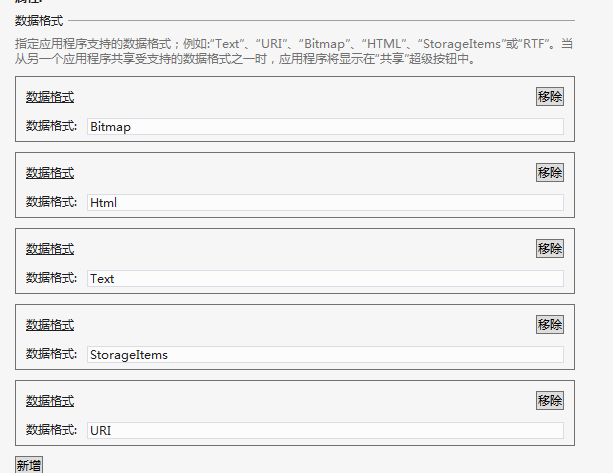Remove the Text data format entry
Screen dimensions: 613x473
[550, 249]
